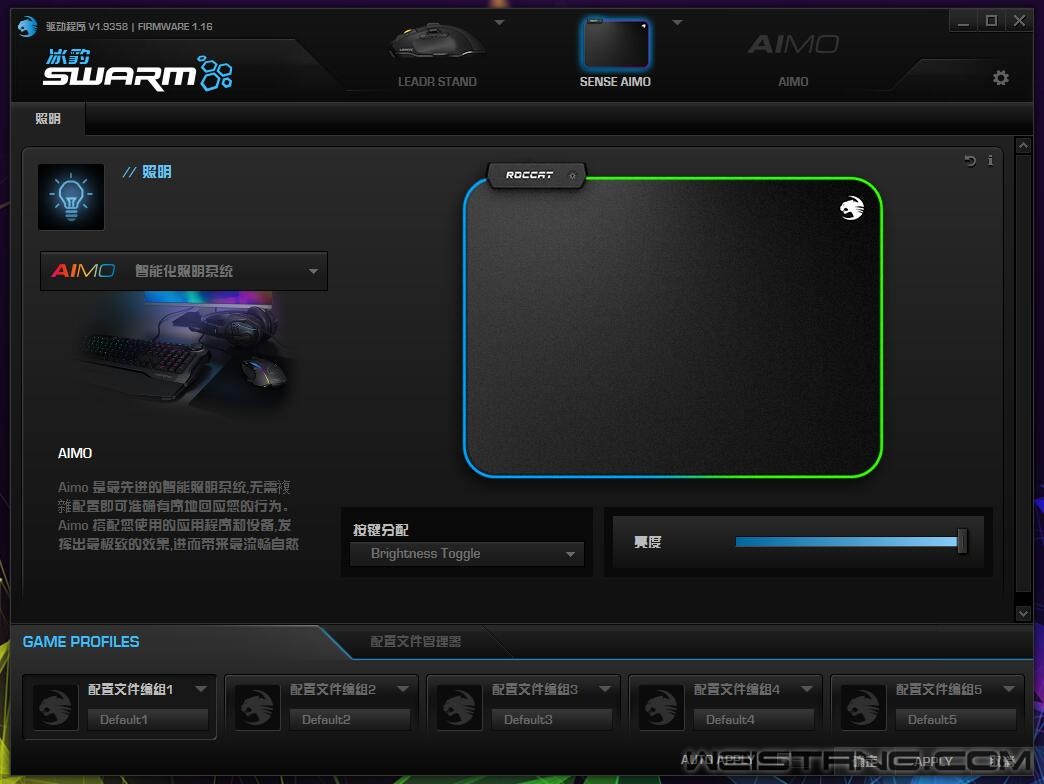The image size is (1044, 784).
Task: Click the Roccat logo on the mousepad
Action: tap(852, 208)
